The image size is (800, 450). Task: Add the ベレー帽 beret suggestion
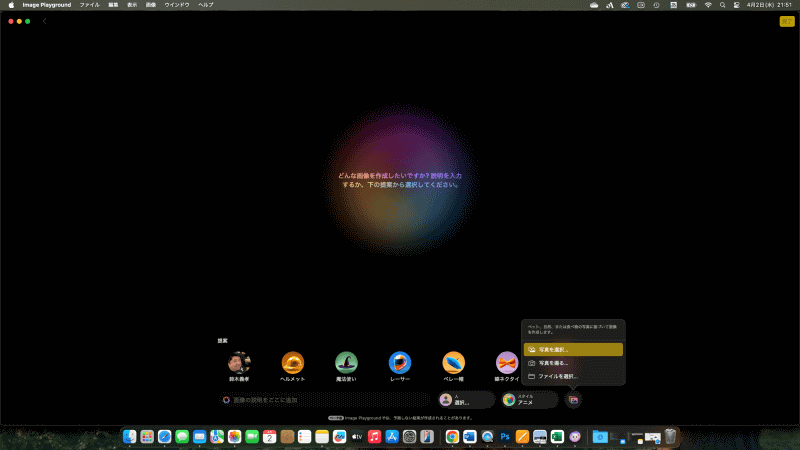(454, 363)
